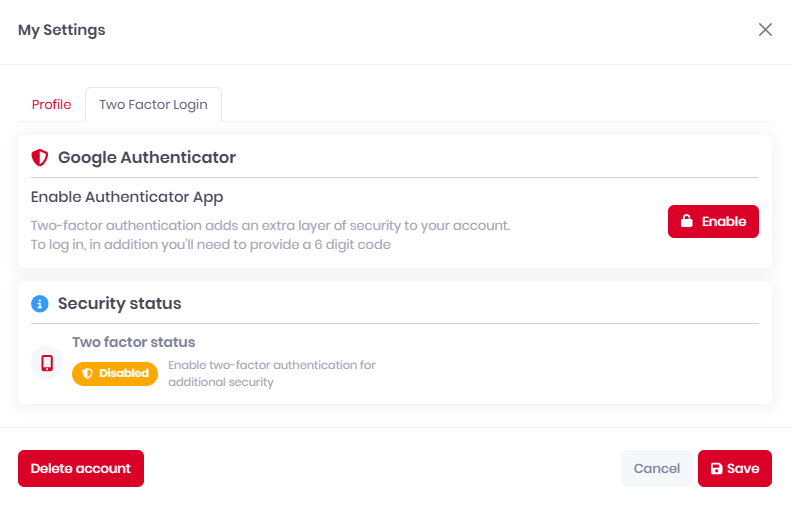Click the orange Disabled status badge

pos(115,374)
